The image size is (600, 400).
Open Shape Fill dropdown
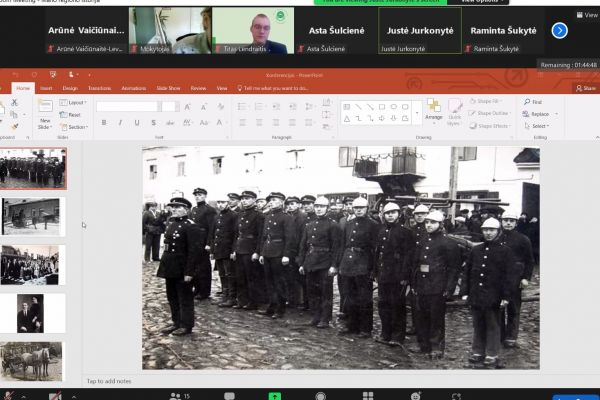pyautogui.click(x=486, y=101)
